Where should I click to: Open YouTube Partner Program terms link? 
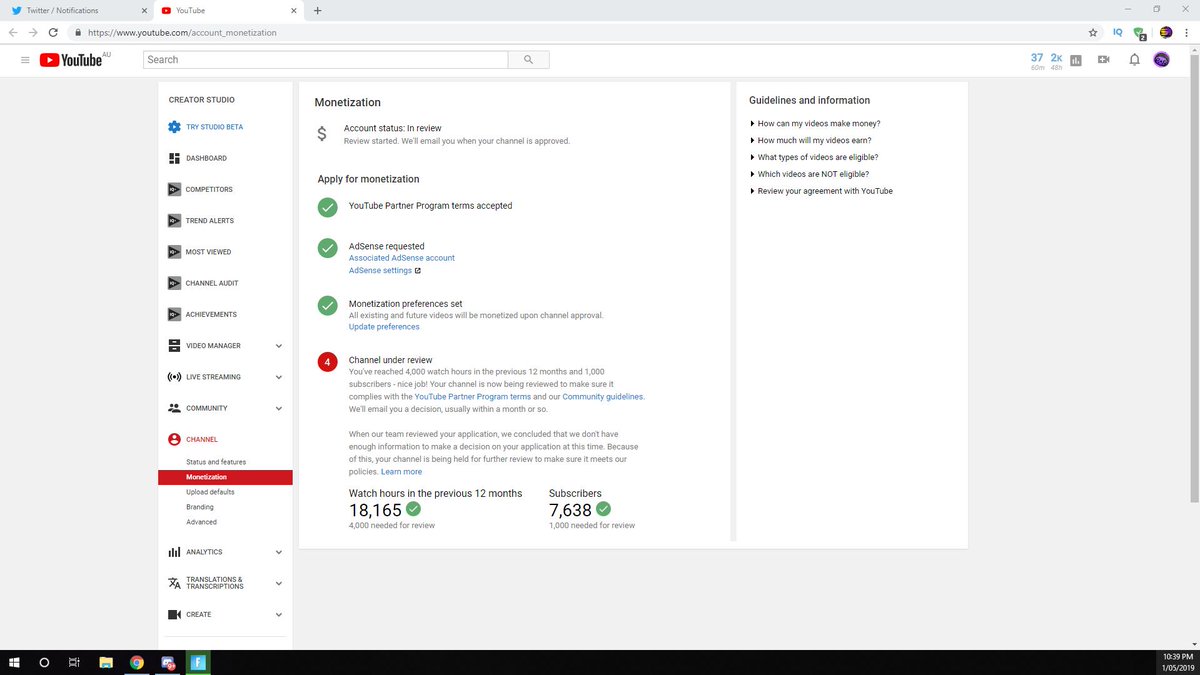473,397
